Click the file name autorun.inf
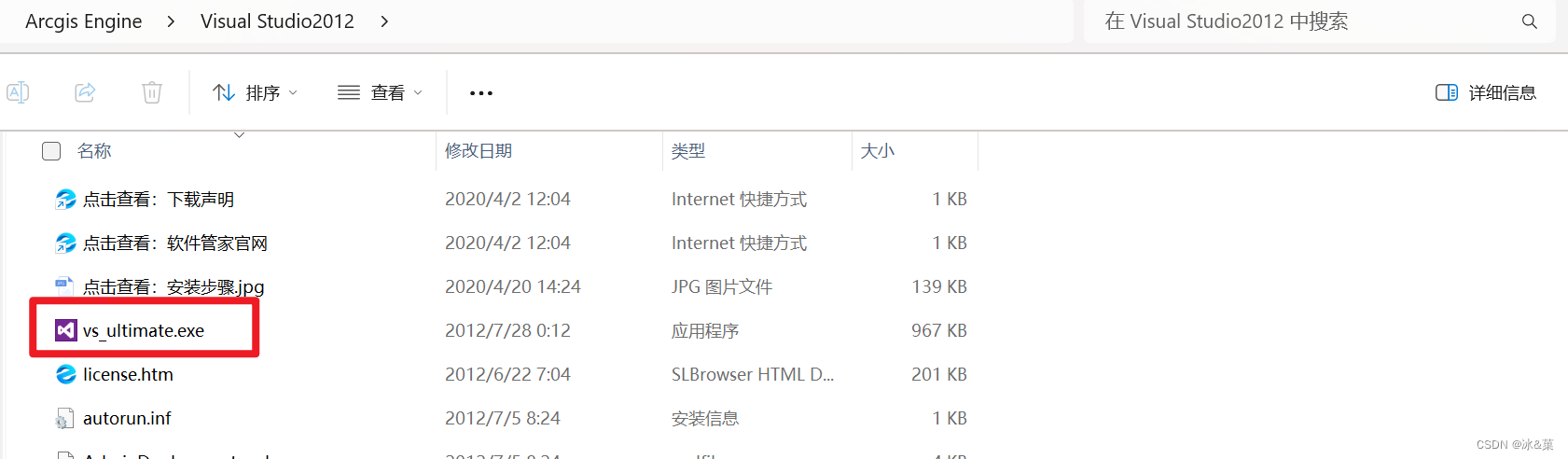 127,418
